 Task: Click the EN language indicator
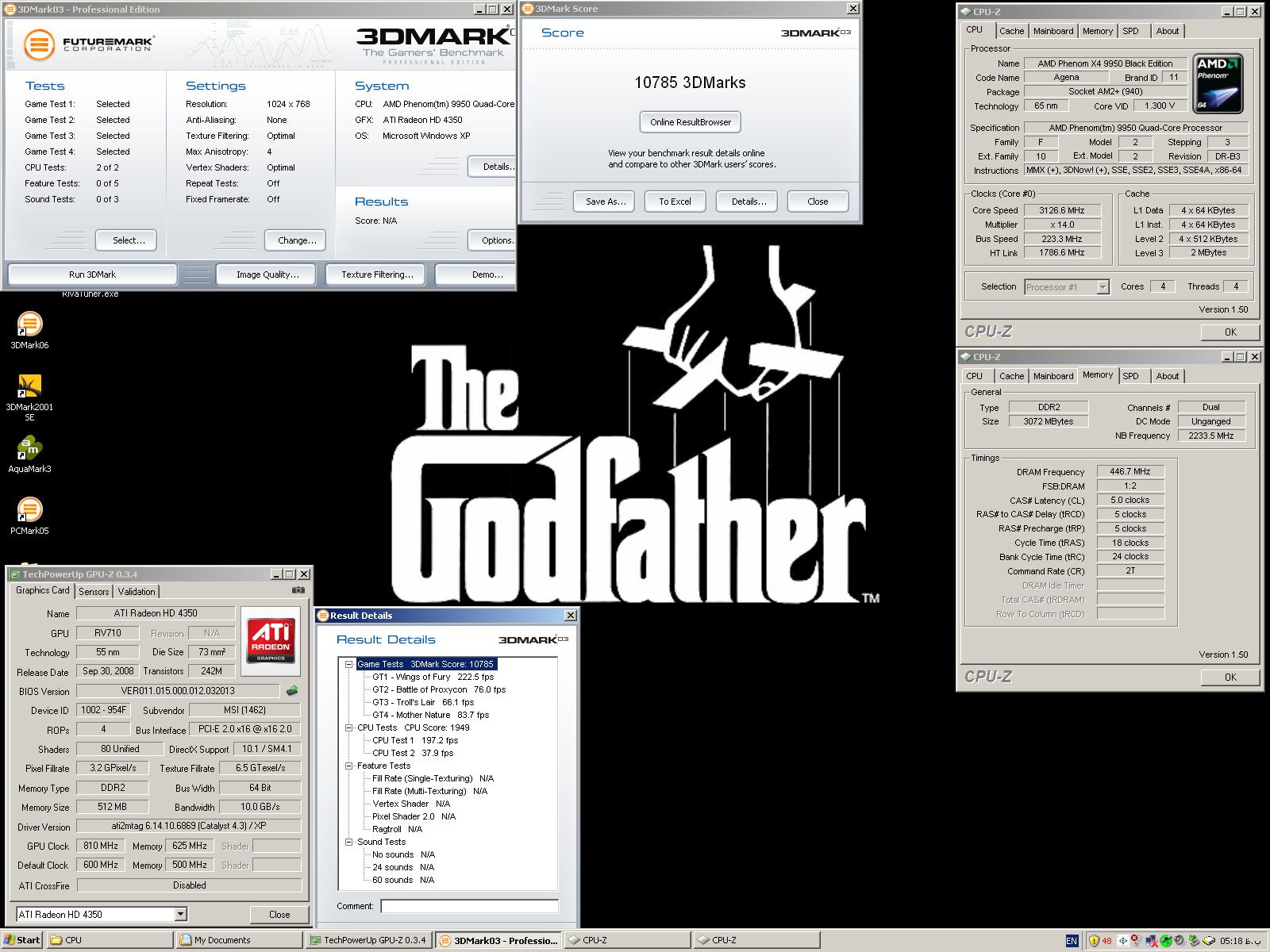tap(1072, 941)
